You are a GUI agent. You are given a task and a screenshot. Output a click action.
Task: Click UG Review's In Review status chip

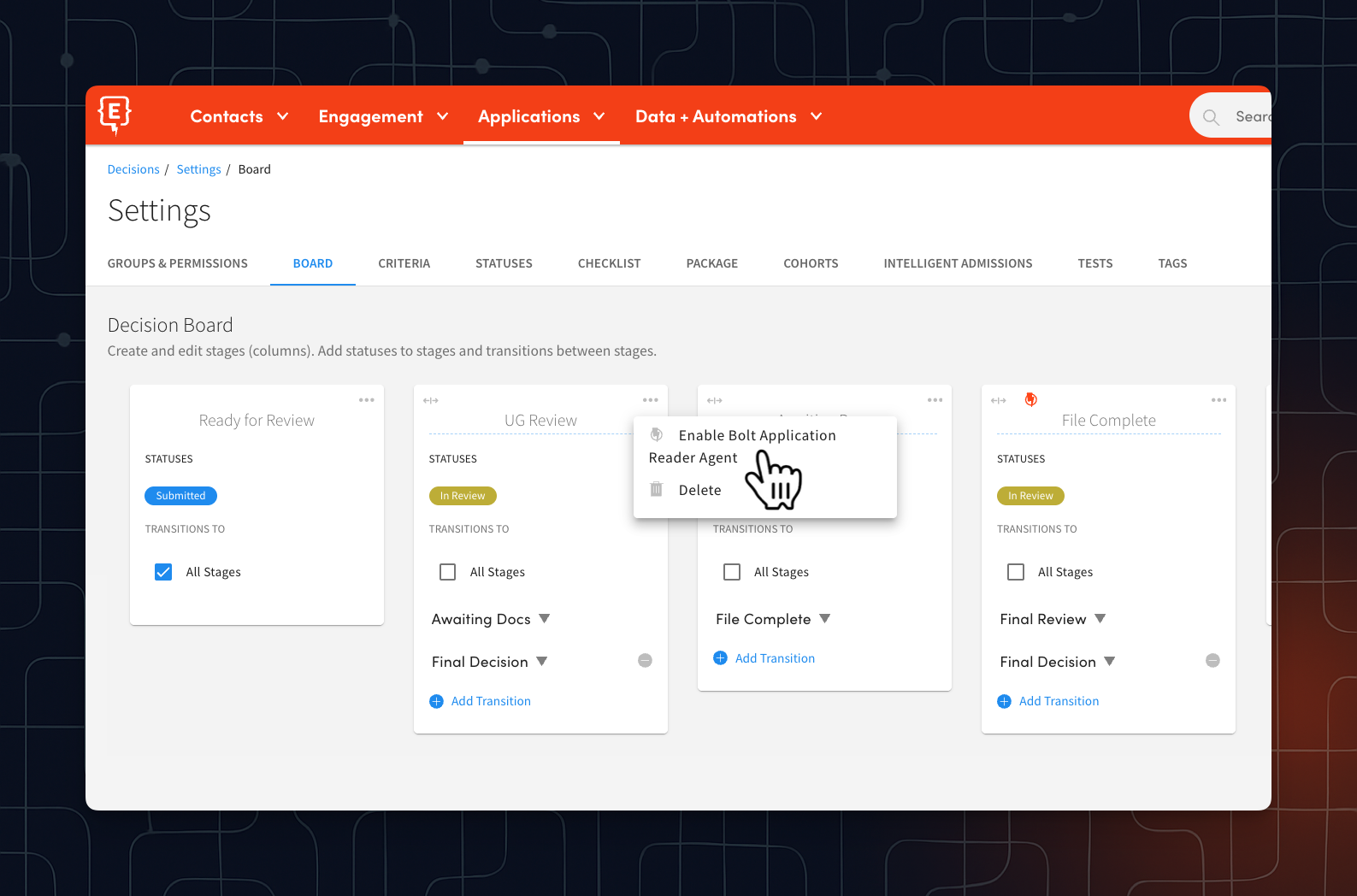(463, 496)
